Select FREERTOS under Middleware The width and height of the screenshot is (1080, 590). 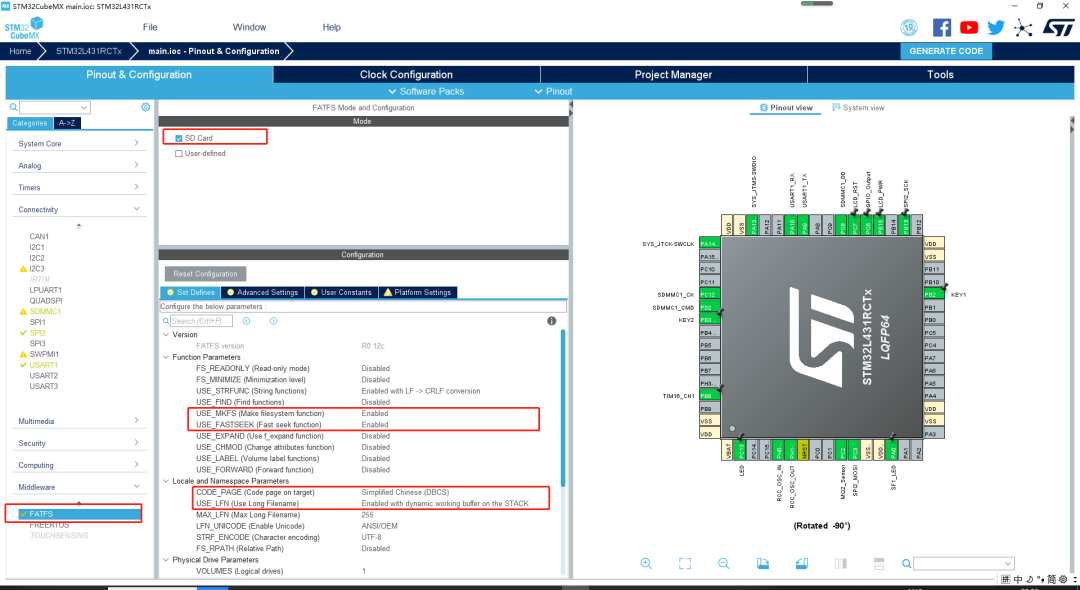point(49,525)
